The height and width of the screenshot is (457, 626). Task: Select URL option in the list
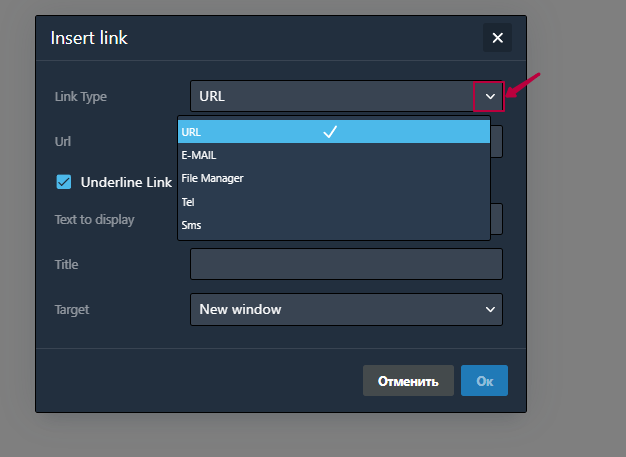pos(250,132)
